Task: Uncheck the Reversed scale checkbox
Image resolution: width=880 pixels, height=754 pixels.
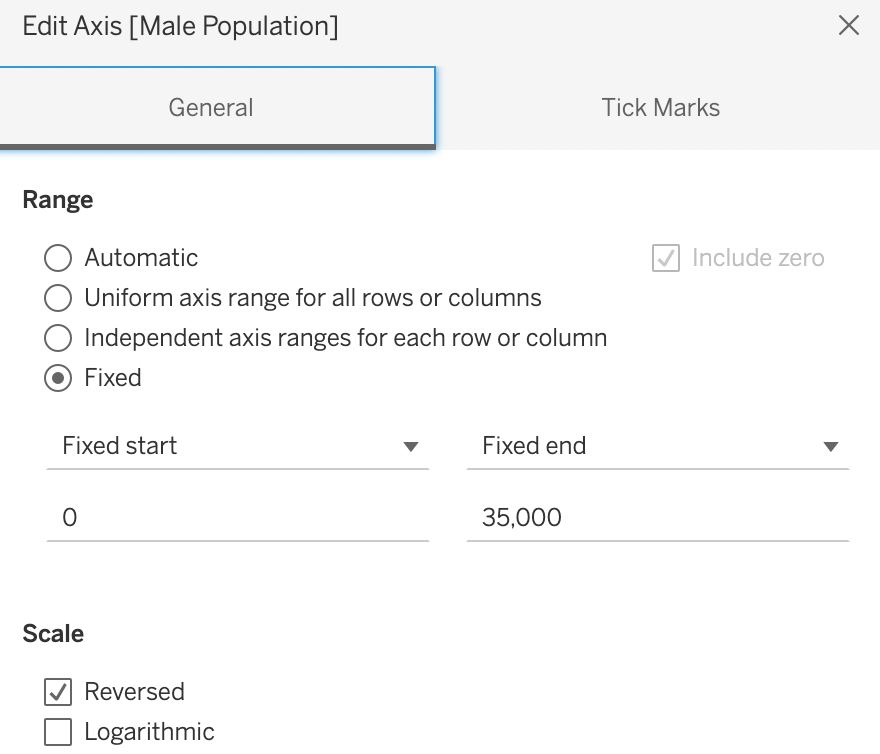Action: (59, 692)
